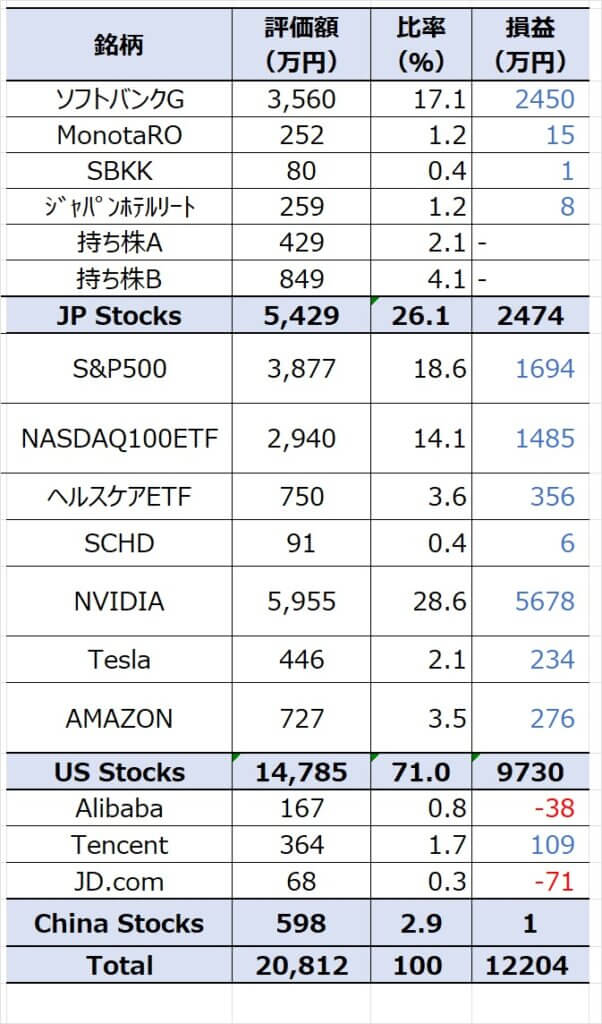Click the MonotaRO valuation cell showing 252
Viewport: 602px width, 1024px height.
coord(301,134)
